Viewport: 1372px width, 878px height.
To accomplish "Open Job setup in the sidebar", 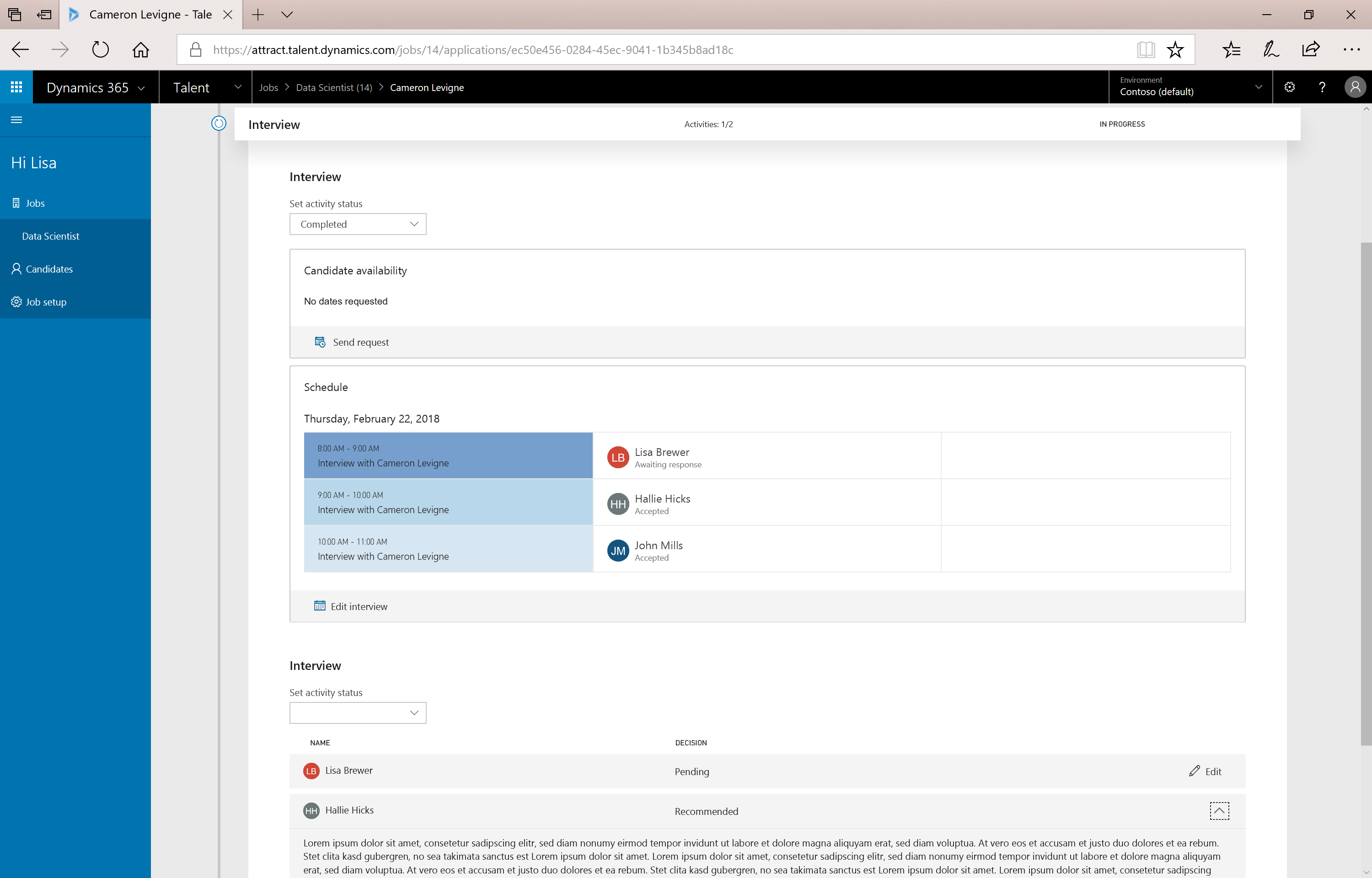I will pyautogui.click(x=46, y=302).
